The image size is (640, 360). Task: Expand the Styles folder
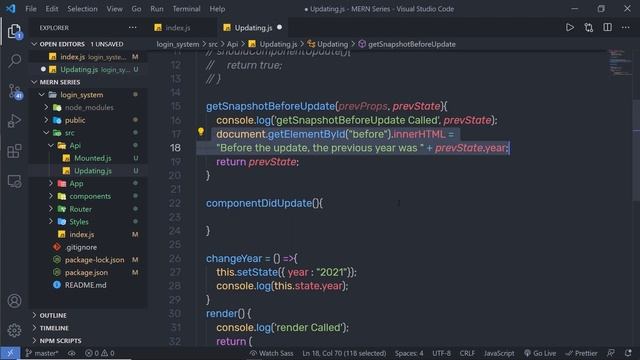(51, 222)
